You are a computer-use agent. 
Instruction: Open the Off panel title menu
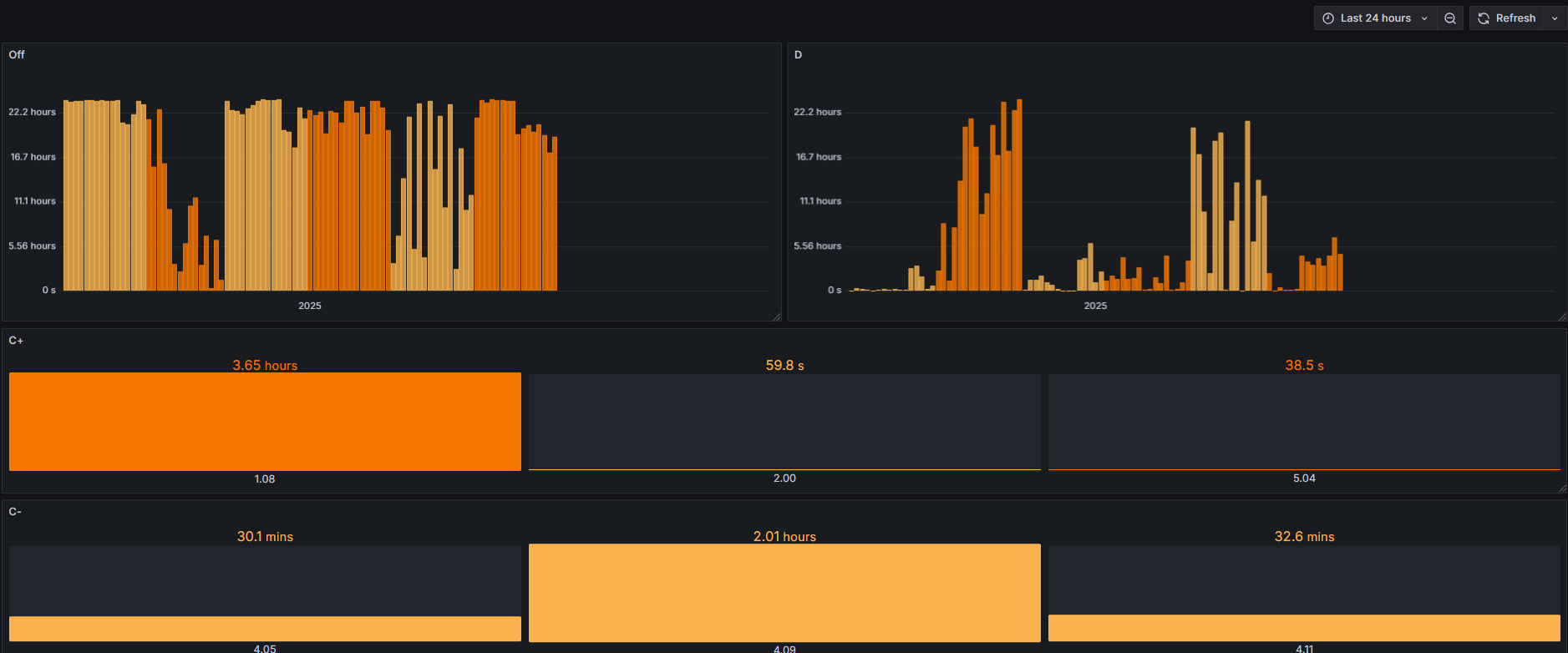[17, 54]
